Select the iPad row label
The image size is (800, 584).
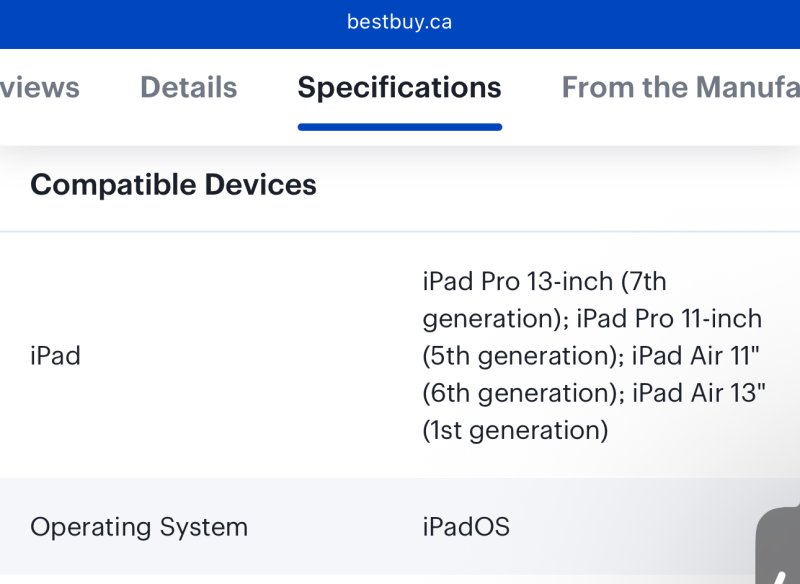click(55, 356)
